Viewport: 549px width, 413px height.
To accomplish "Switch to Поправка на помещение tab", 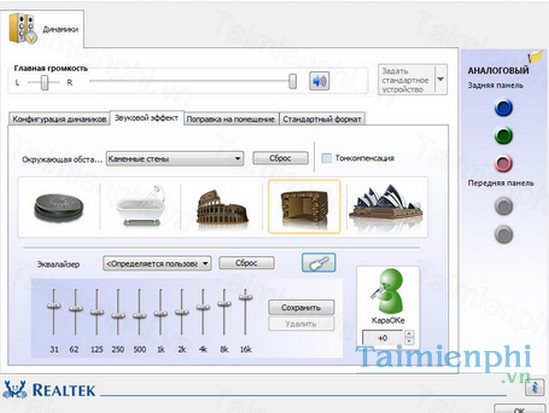I will (230, 119).
